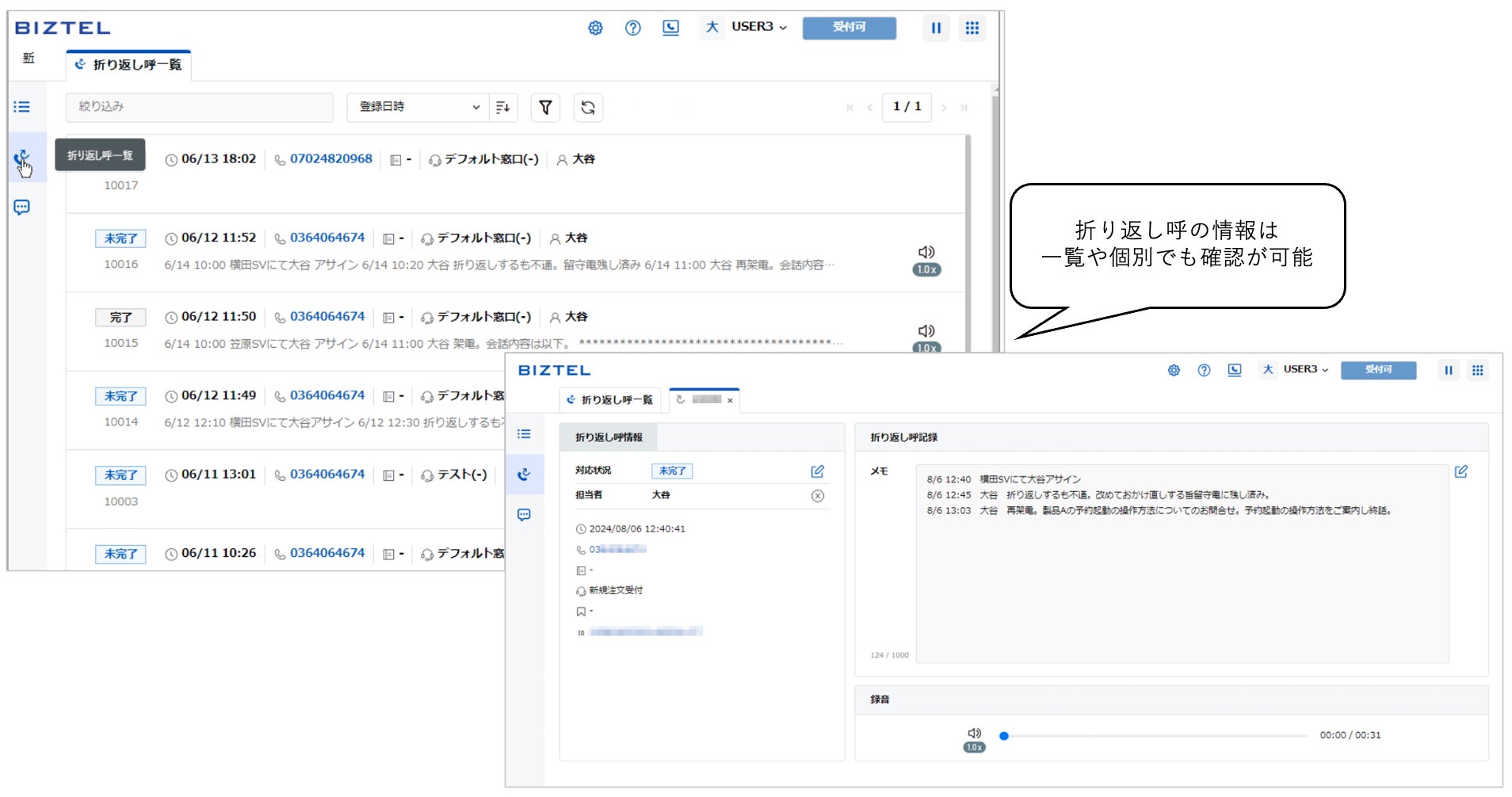Open settings gear in the callback detail window
This screenshot has width=1512, height=797.
tap(1174, 371)
